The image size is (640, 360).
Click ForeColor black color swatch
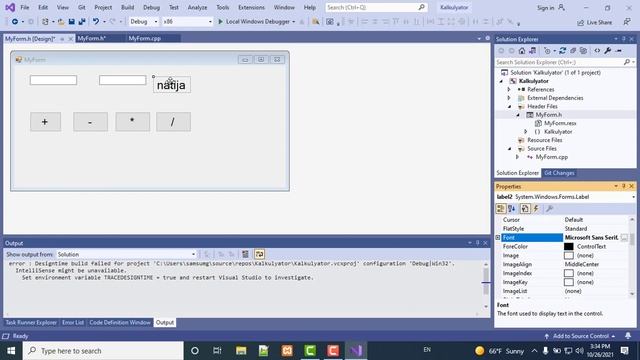(x=569, y=247)
